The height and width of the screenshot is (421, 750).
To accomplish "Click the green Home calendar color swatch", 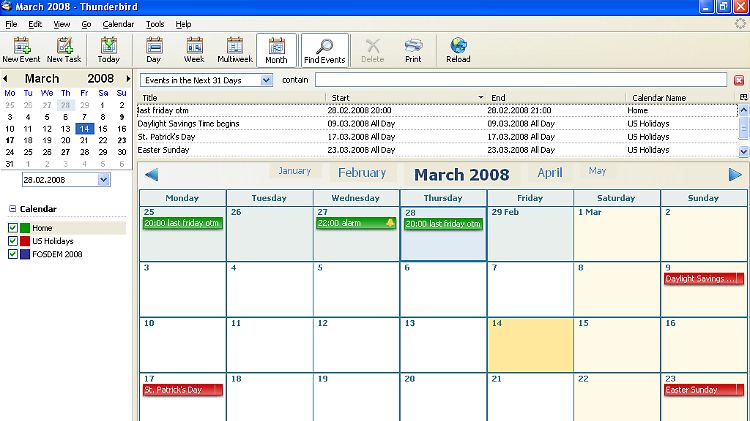I will pos(25,228).
